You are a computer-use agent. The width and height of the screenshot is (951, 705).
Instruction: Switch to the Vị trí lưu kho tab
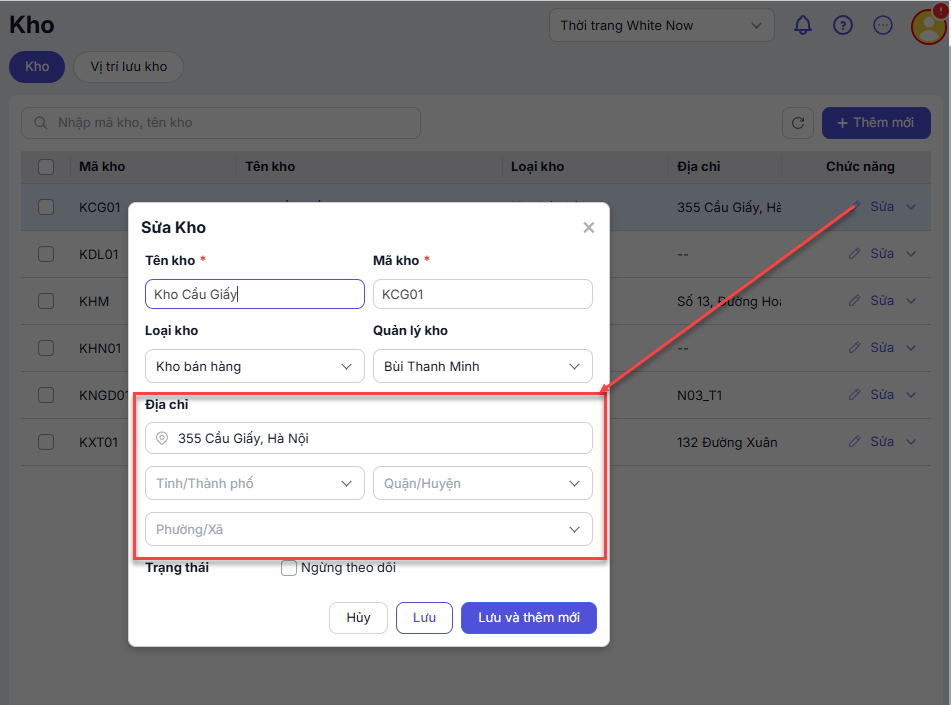click(x=128, y=67)
